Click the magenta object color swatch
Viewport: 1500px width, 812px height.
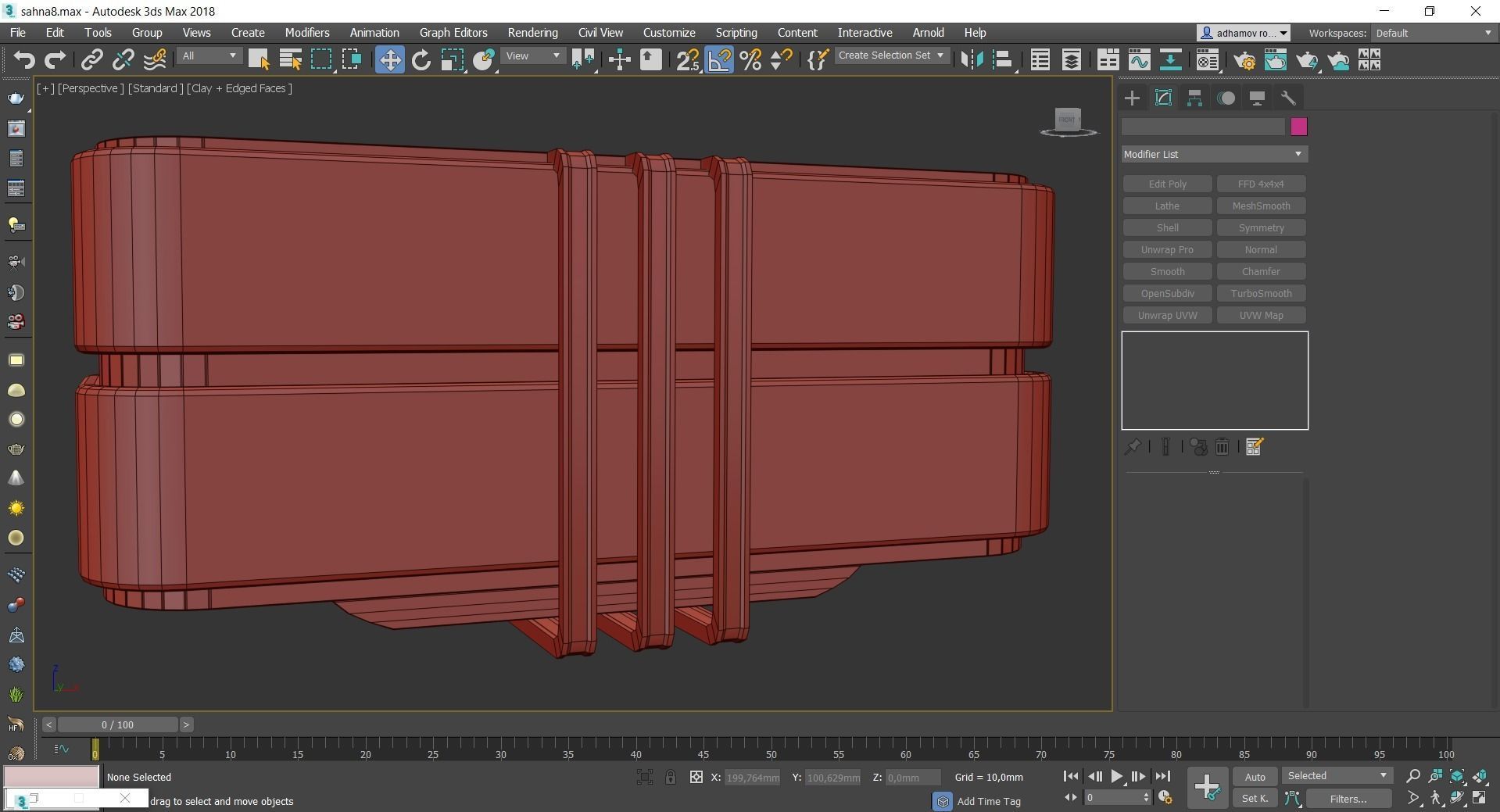pyautogui.click(x=1298, y=127)
